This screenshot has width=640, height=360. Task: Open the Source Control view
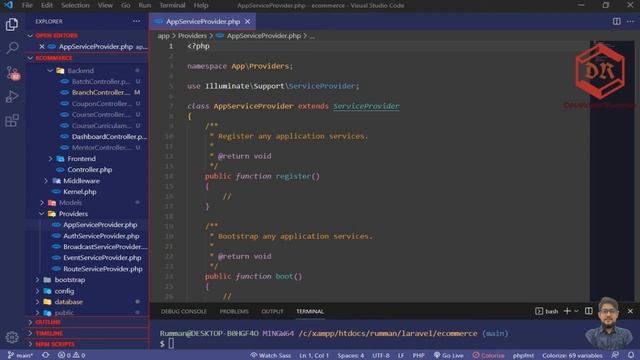tap(12, 73)
